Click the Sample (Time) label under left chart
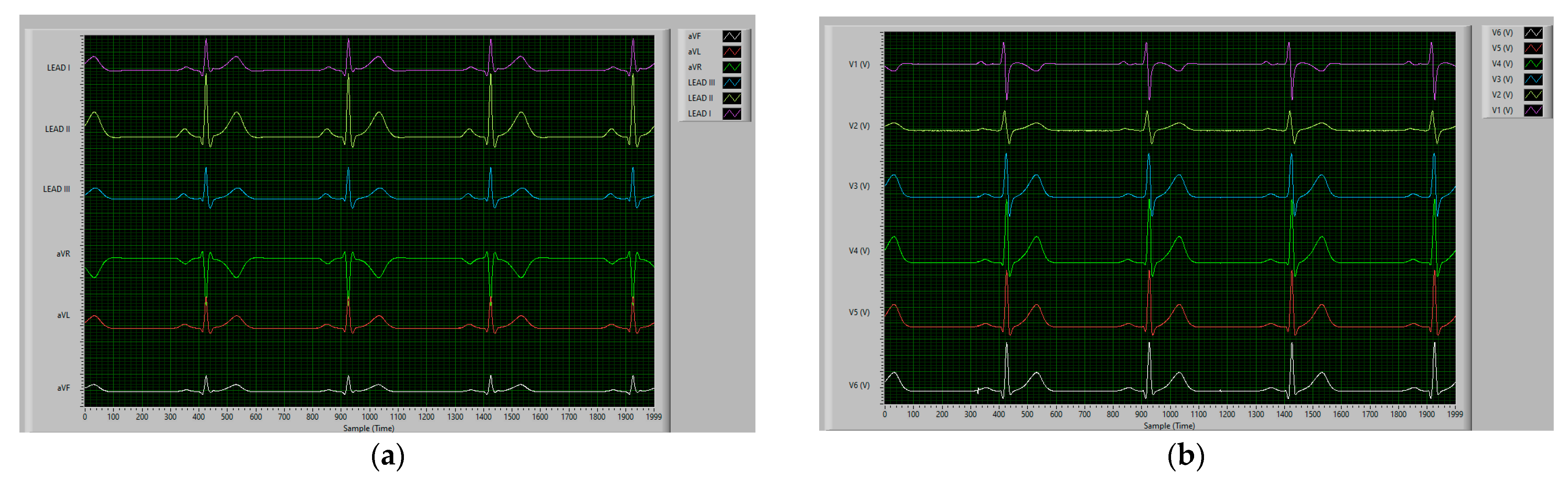This screenshot has height=478, width=1568. click(x=368, y=428)
